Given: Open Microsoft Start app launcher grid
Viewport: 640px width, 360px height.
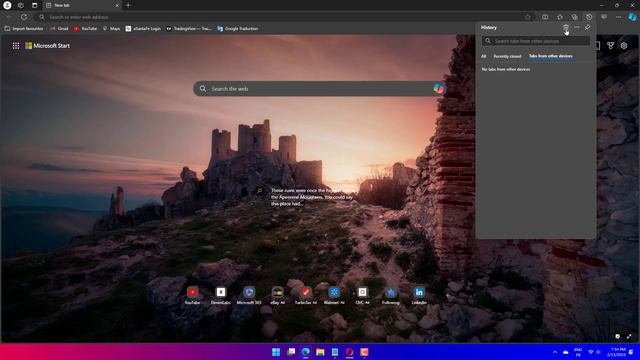Looking at the screenshot, I should click(x=16, y=46).
